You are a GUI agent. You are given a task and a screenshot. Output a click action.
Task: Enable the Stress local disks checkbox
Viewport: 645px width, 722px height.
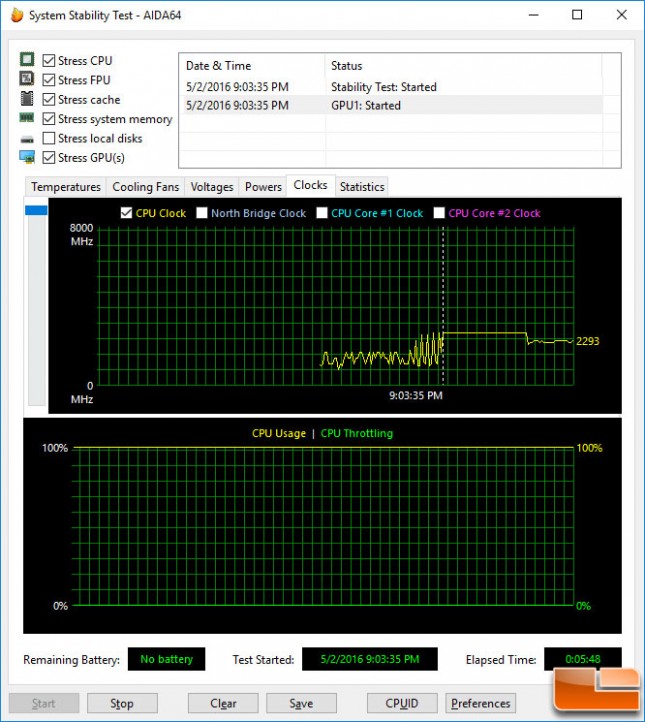tap(48, 138)
